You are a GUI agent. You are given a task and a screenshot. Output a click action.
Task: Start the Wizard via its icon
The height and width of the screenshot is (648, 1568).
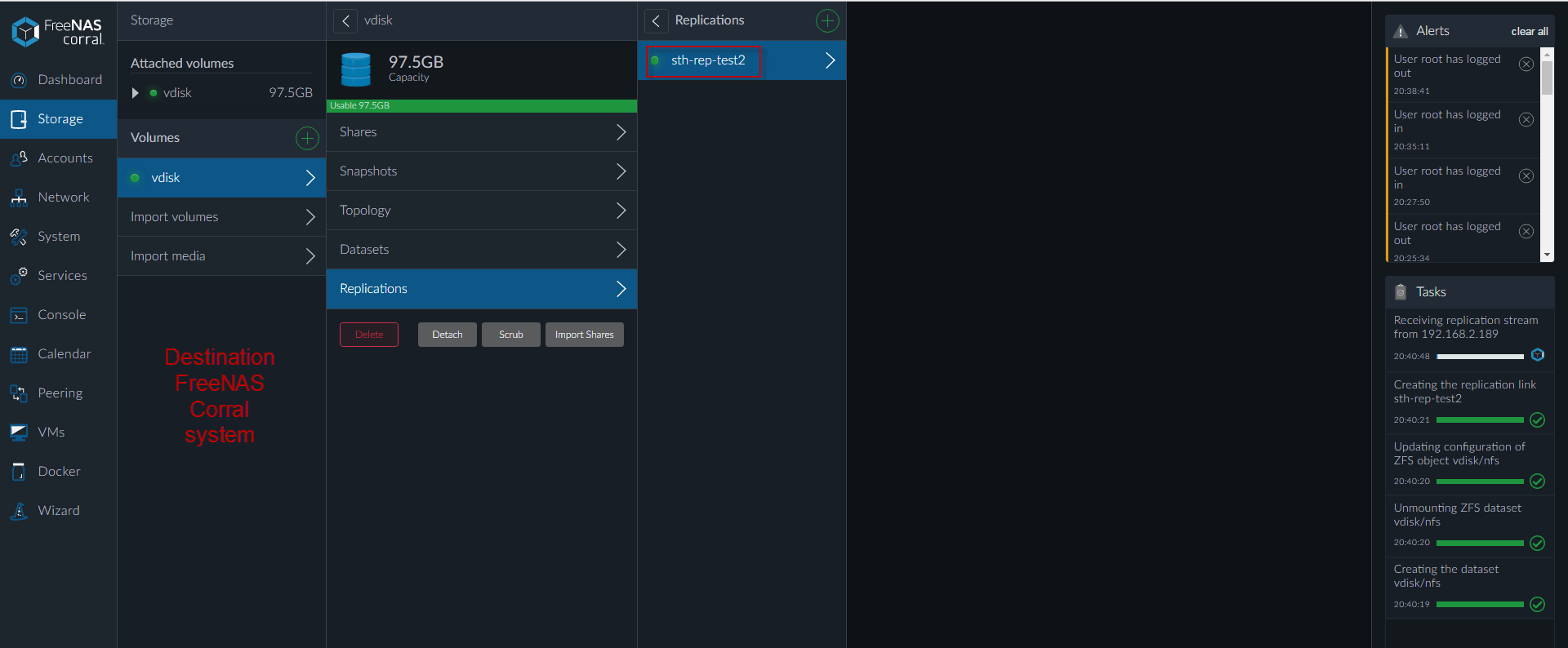(x=19, y=511)
